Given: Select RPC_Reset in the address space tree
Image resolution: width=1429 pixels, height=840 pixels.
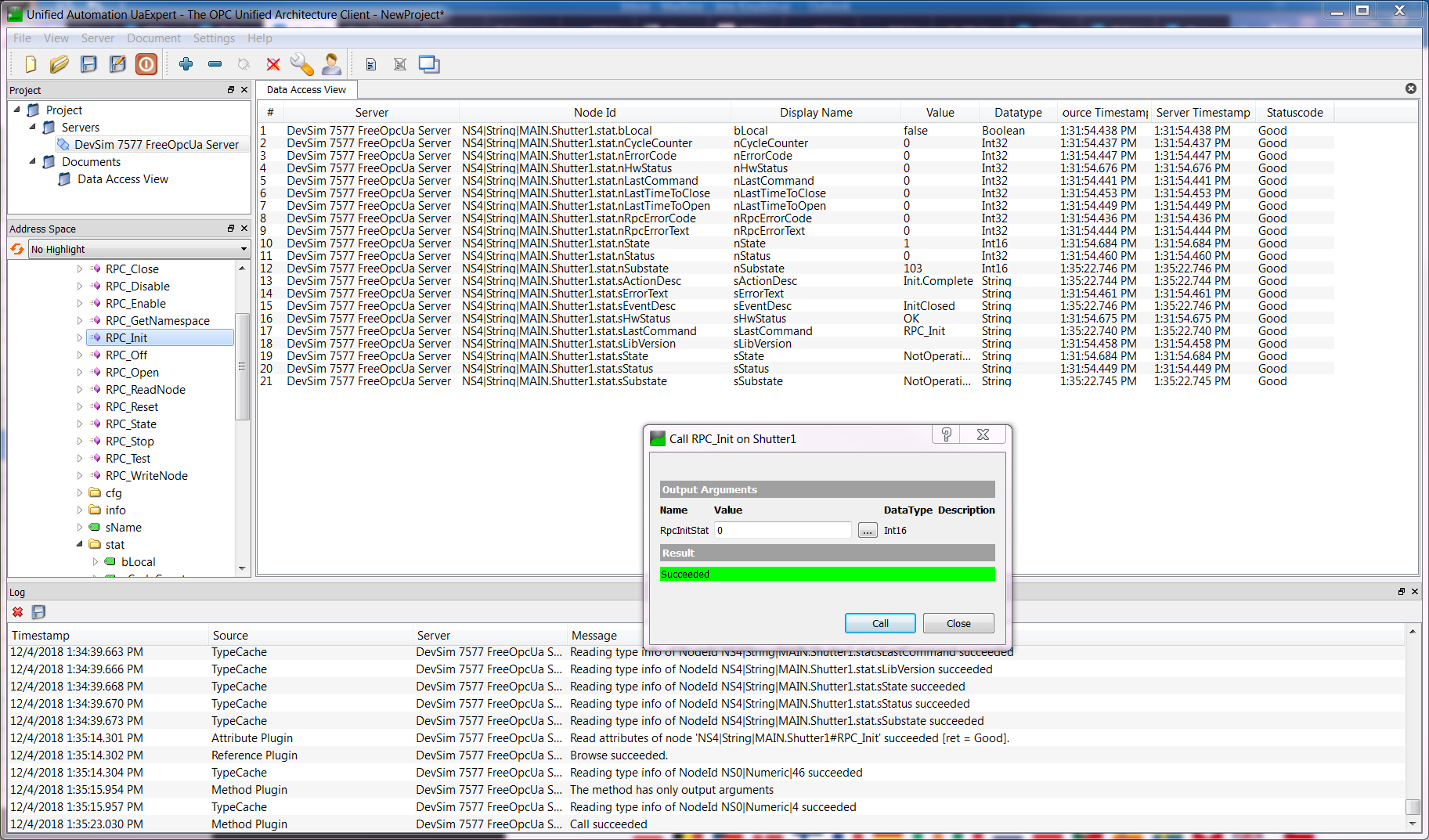Looking at the screenshot, I should pyautogui.click(x=132, y=407).
